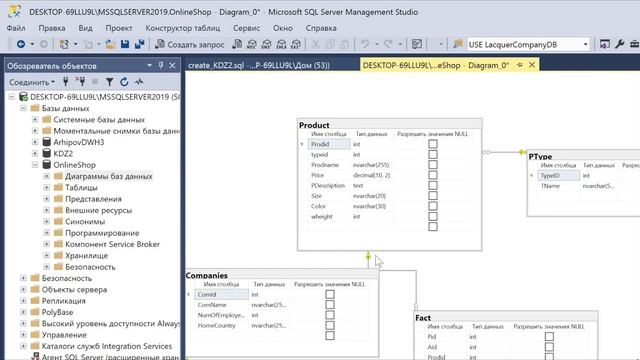Screen dimensions: 640x360
Task: Refresh the Object Explorer tree
Action: coord(124,82)
